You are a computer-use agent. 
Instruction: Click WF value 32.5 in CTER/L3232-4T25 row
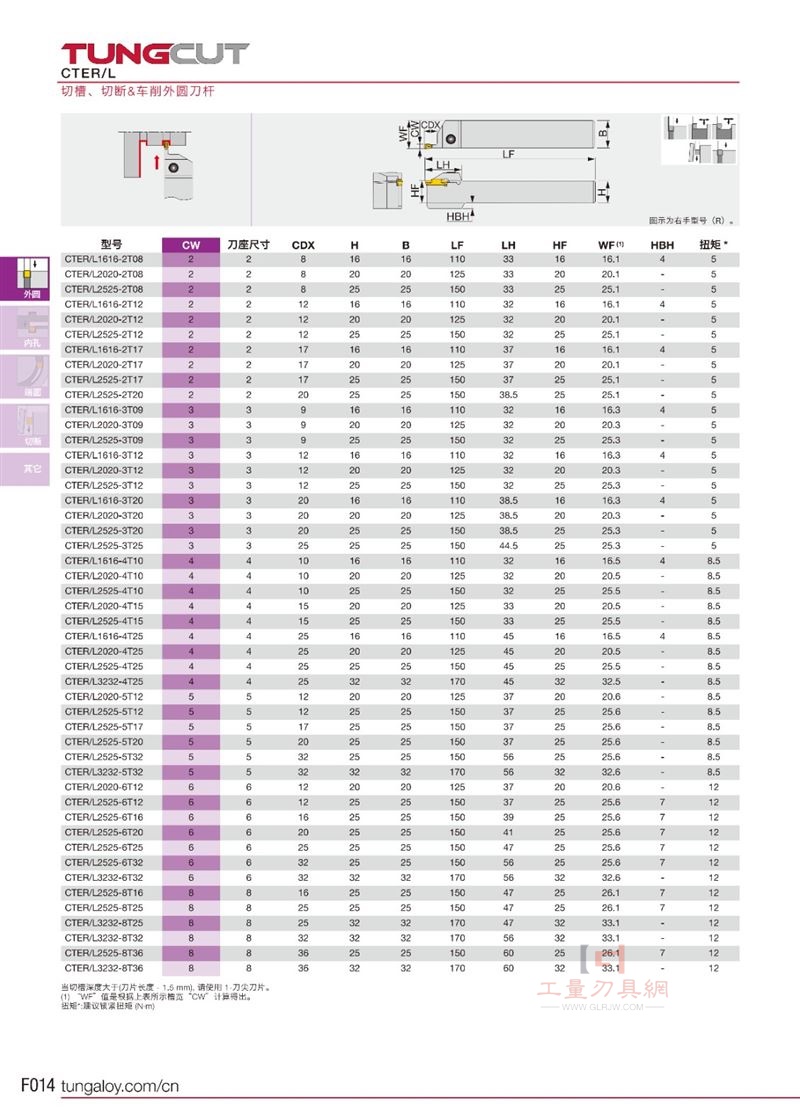pos(611,681)
